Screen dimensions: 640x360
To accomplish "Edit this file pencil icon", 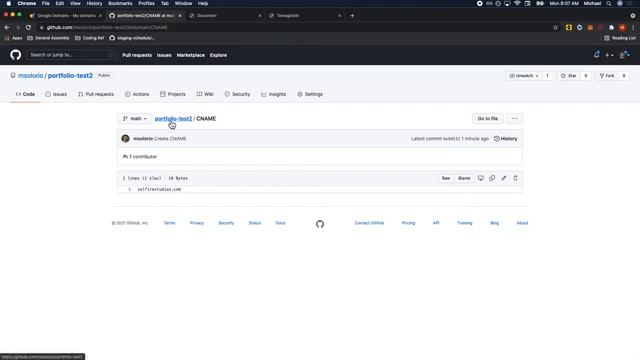I will pos(504,178).
